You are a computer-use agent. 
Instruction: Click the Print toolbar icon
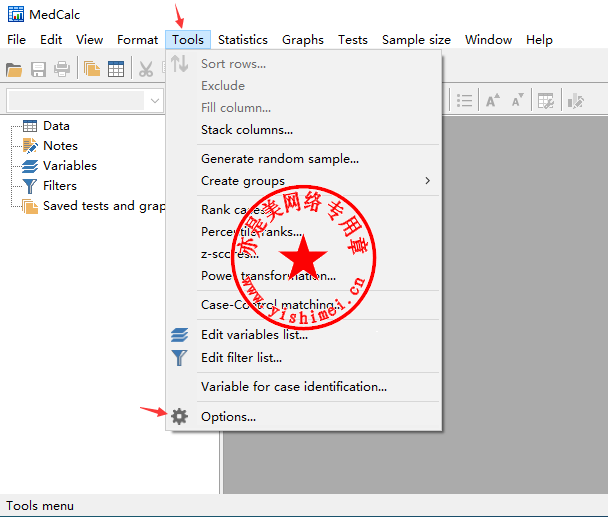tap(62, 69)
